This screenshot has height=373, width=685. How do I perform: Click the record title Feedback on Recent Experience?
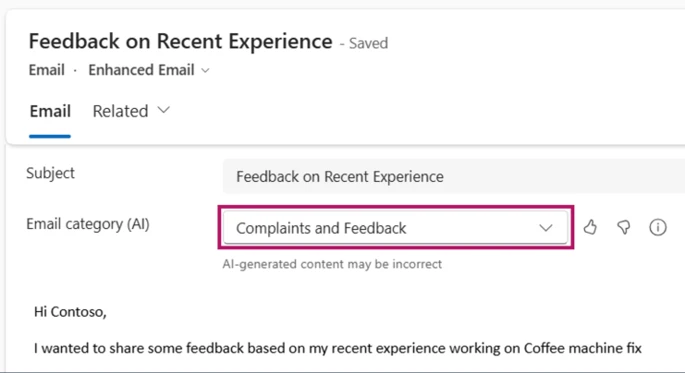(180, 41)
